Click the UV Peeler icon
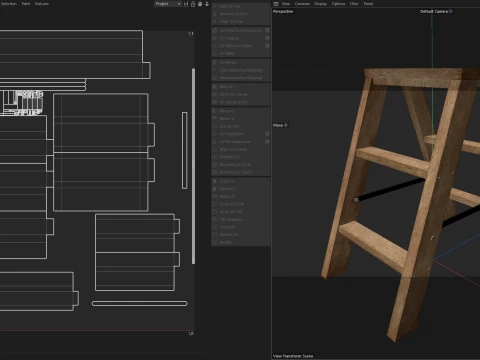Screen dimensions: 480x360 (215, 62)
